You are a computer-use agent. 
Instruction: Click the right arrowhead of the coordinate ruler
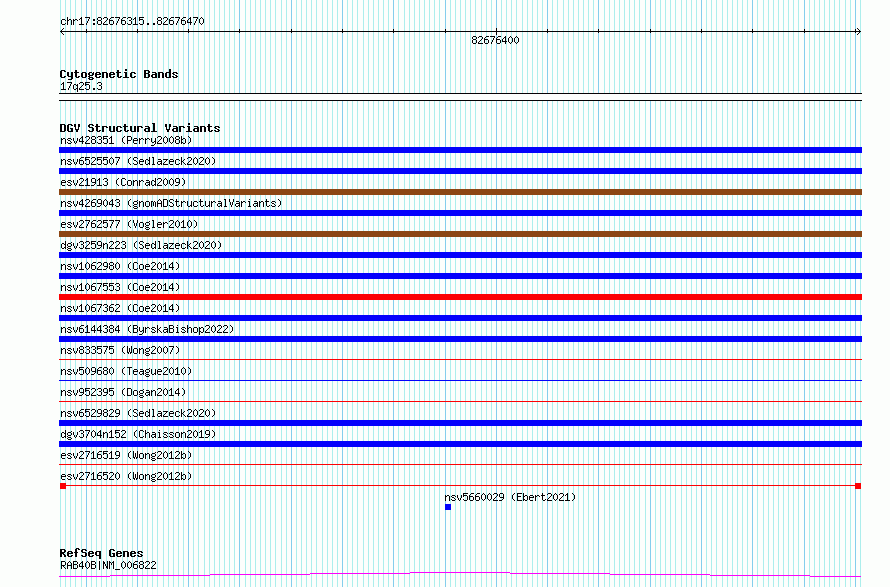click(859, 32)
